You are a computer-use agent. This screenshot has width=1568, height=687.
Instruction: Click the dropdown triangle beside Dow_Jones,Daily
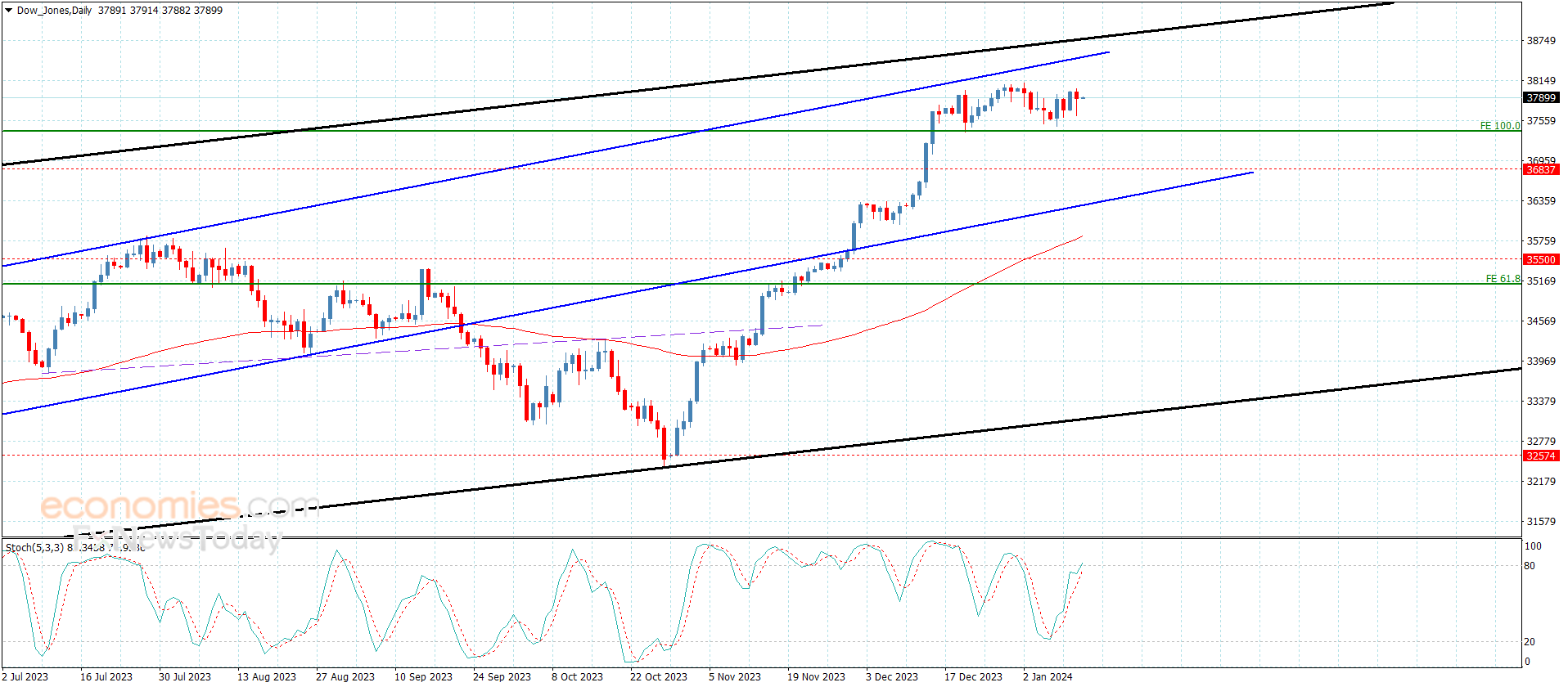8,11
